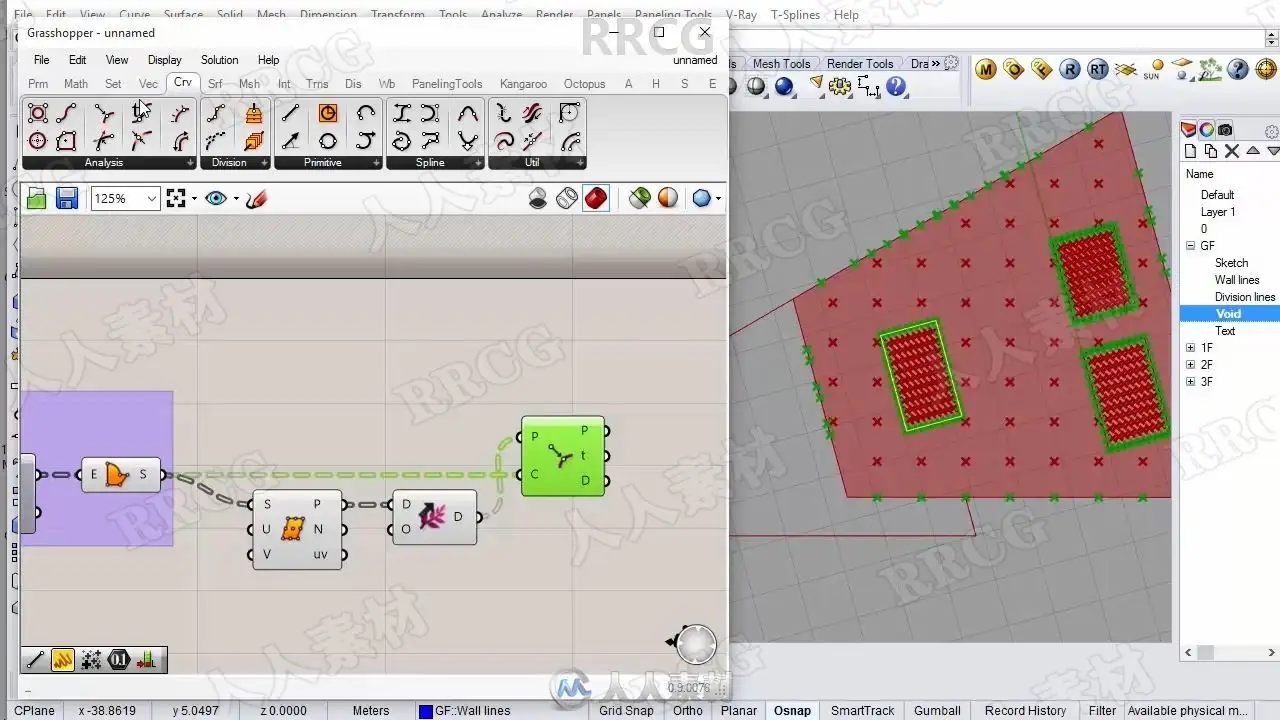Click the toolbar overflow chevron next to Dra
1280x720 pixels.
(x=935, y=64)
